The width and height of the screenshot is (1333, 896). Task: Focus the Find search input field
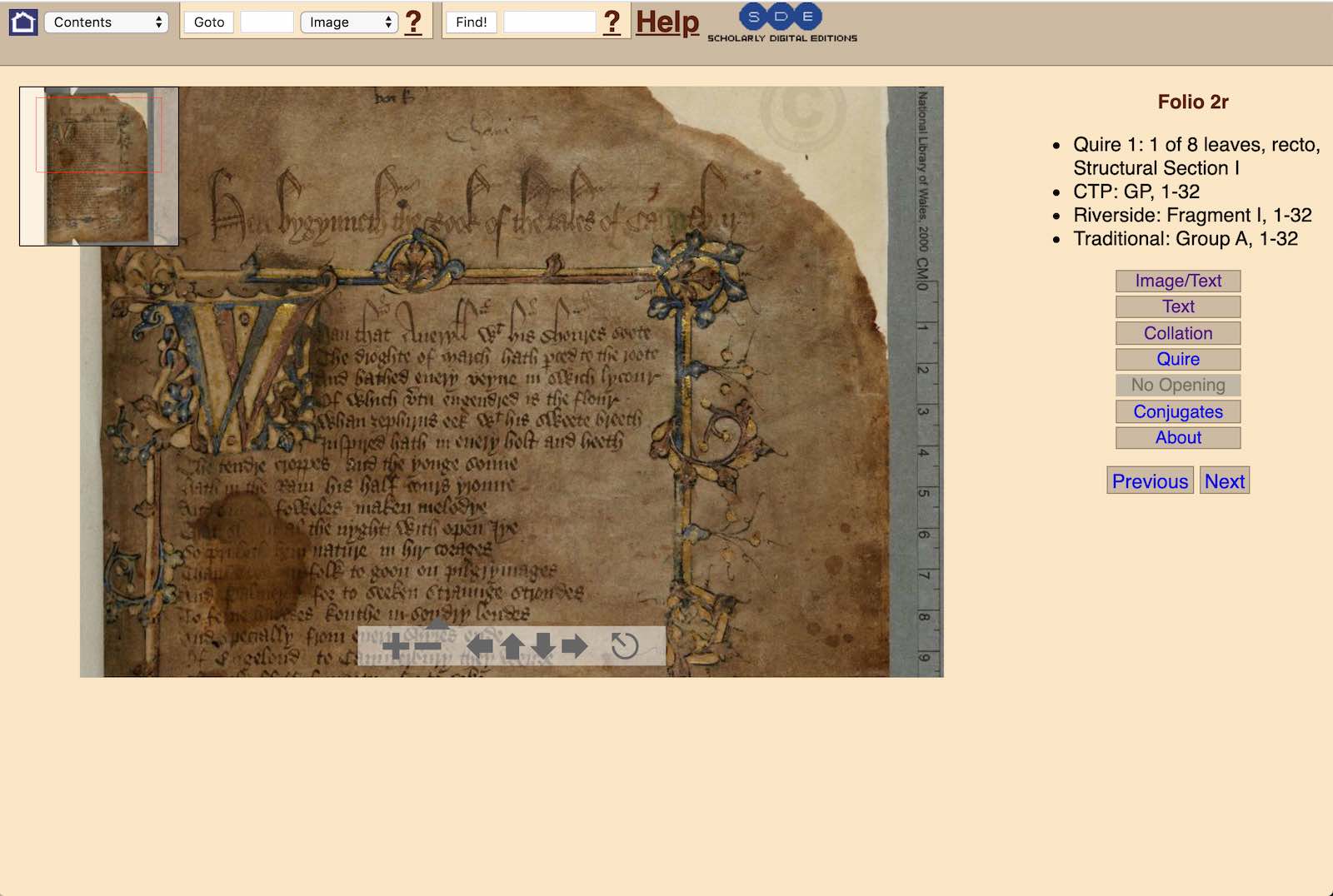pyautogui.click(x=550, y=22)
